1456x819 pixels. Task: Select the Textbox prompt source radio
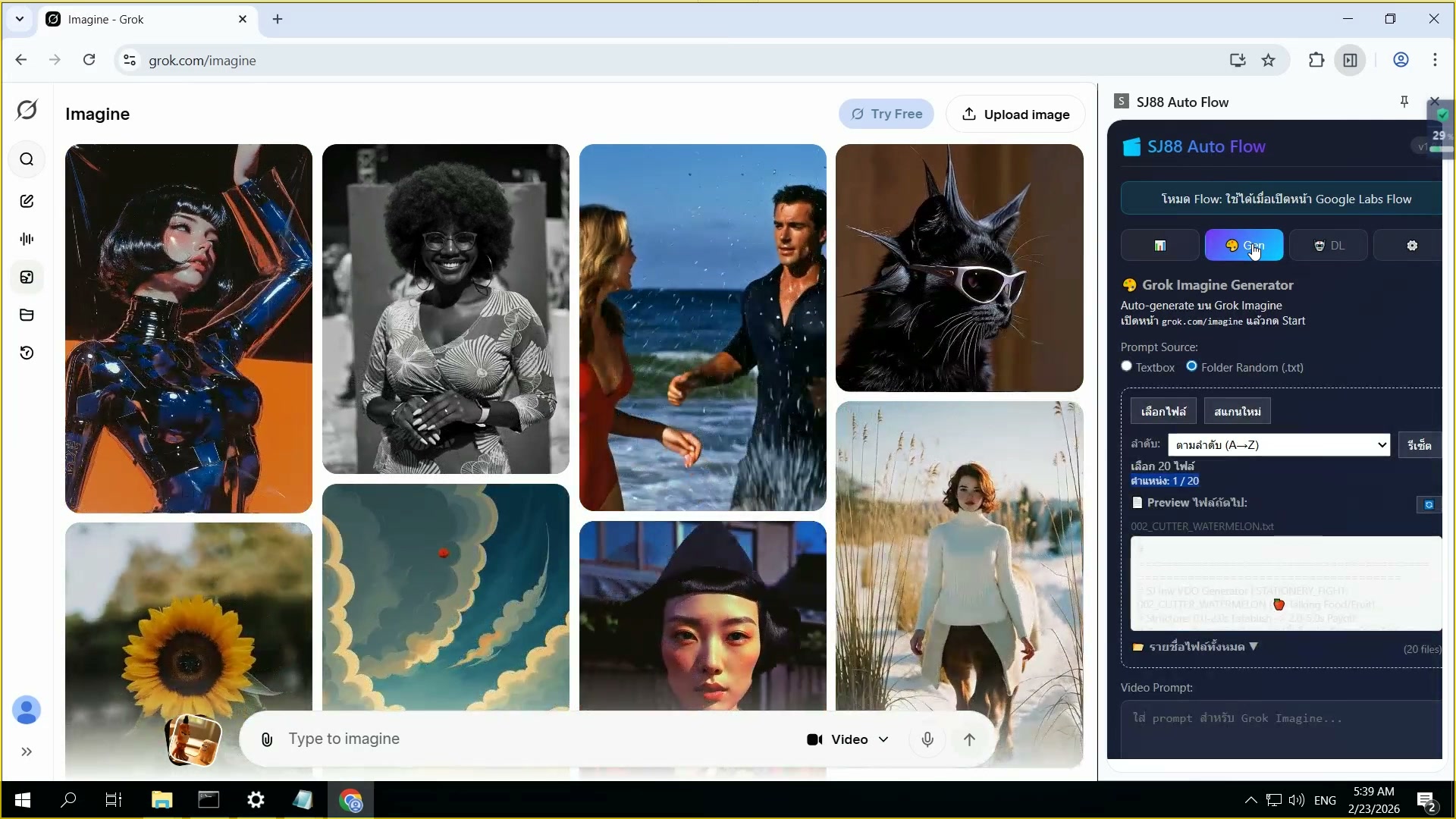click(1127, 366)
